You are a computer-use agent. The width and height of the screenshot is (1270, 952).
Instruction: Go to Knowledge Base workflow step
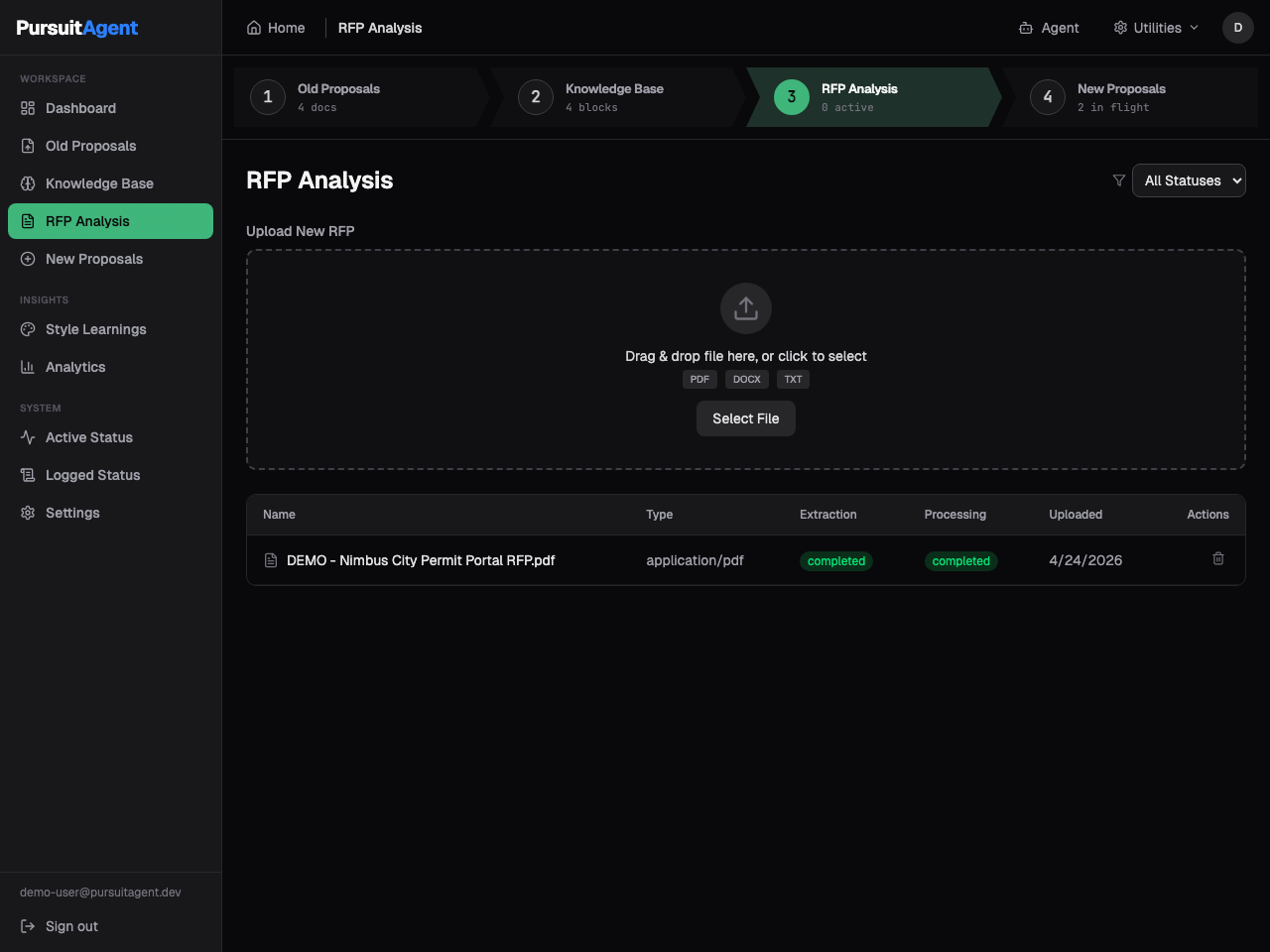(618, 97)
